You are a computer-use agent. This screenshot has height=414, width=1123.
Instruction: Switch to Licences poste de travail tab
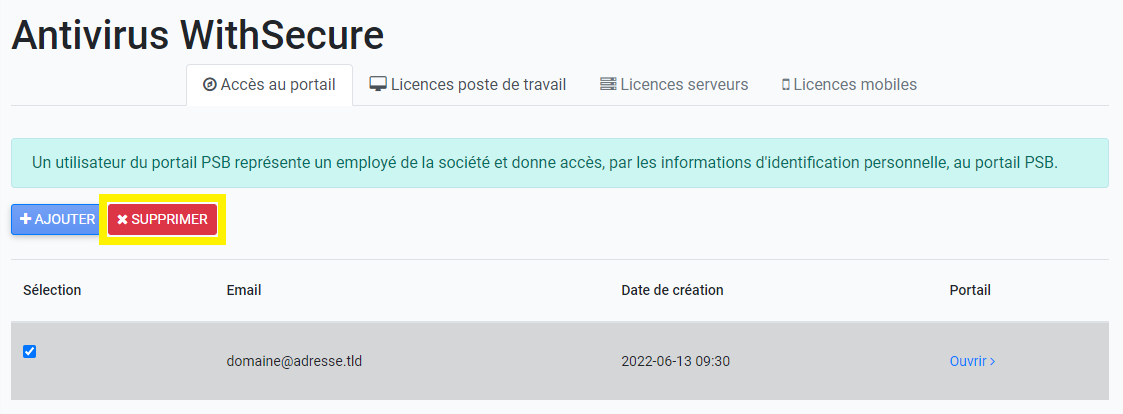point(468,85)
